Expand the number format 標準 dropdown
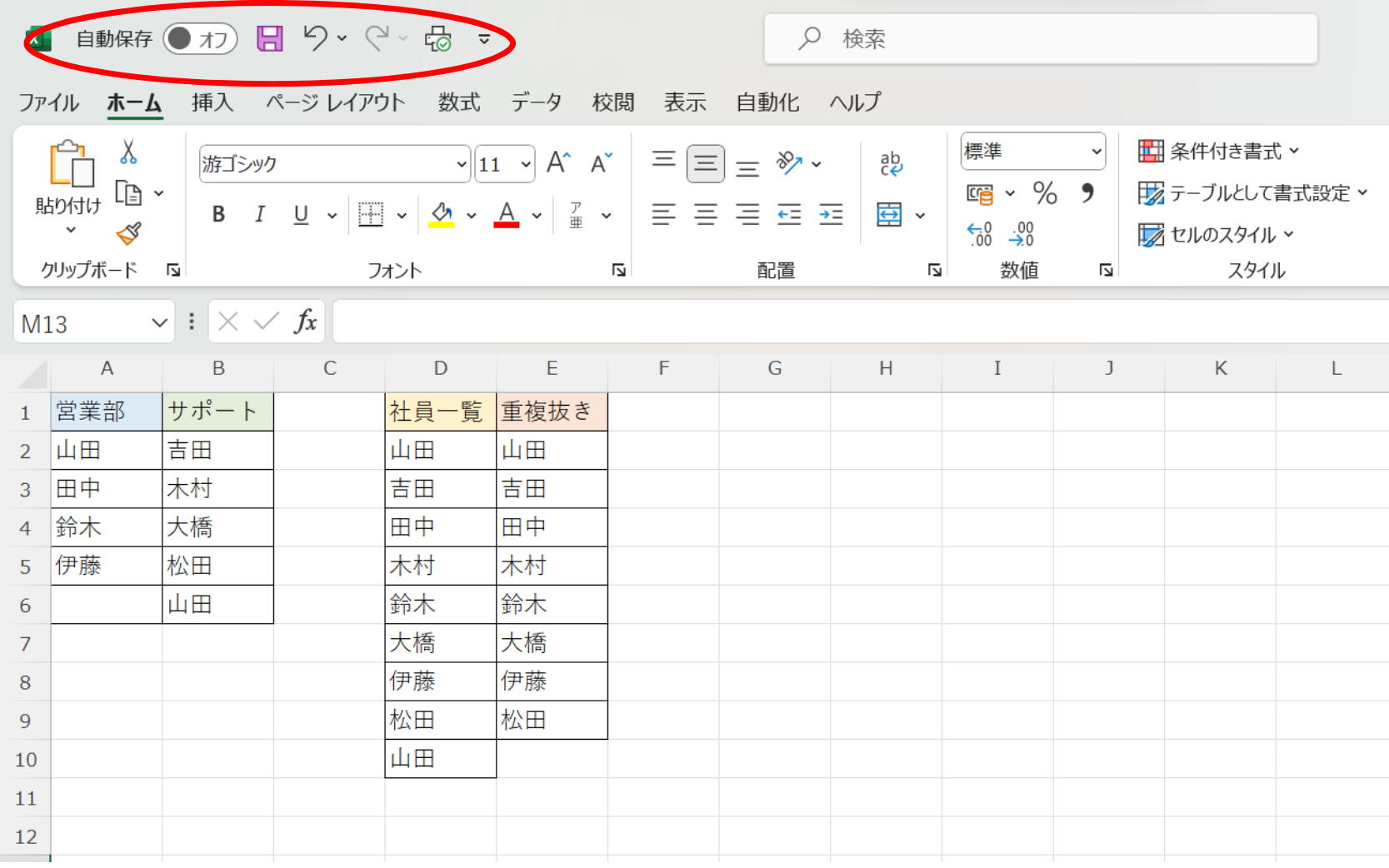 (1097, 152)
